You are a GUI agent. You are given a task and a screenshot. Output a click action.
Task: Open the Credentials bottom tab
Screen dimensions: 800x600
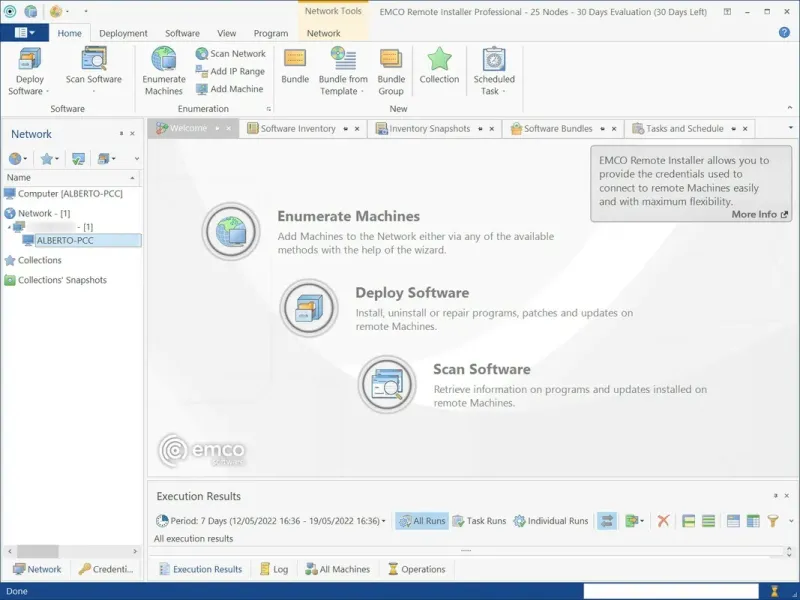pyautogui.click(x=107, y=569)
